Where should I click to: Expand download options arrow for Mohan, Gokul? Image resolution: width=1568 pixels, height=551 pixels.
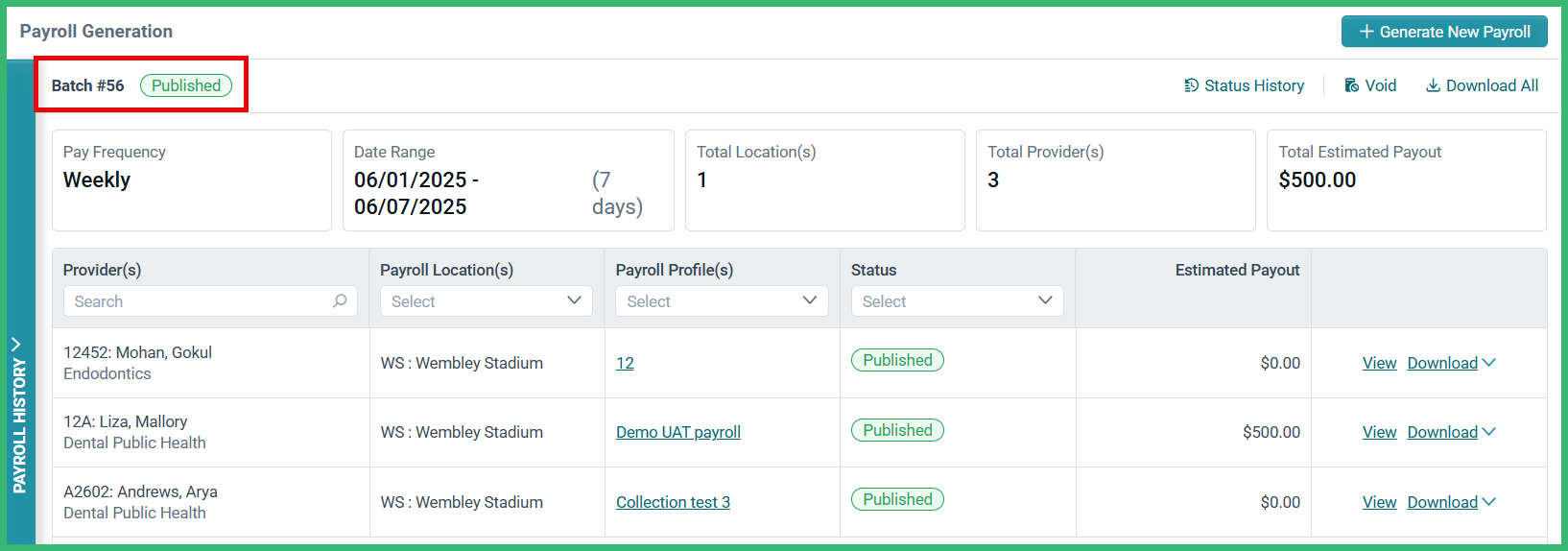pos(1489,363)
